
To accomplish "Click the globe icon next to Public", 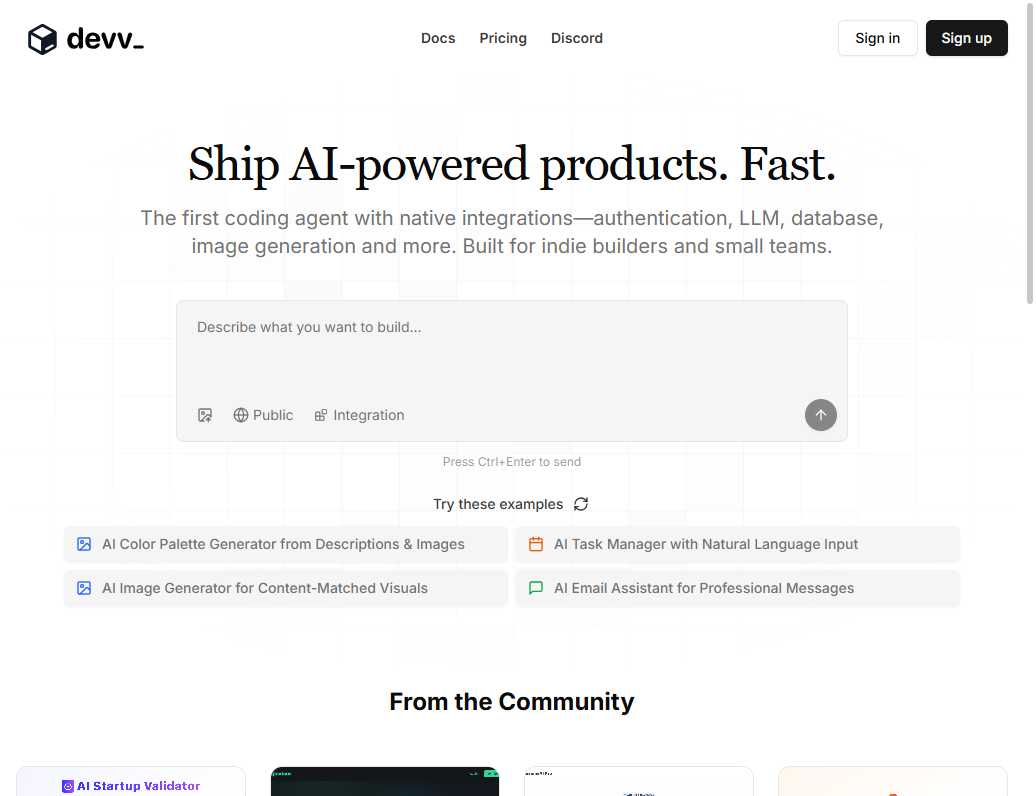I will point(241,415).
